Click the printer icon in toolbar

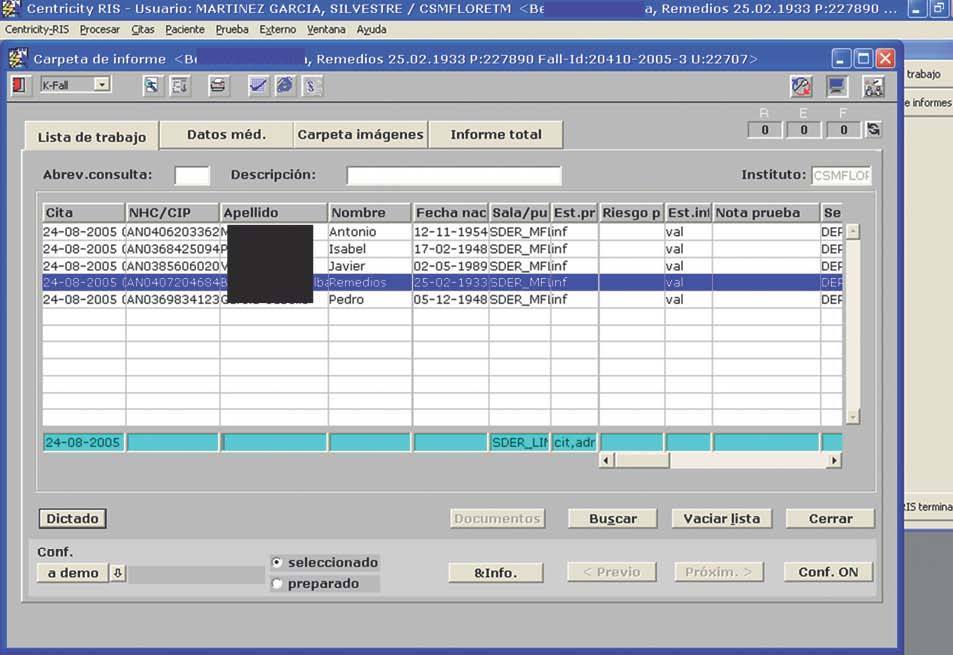tap(218, 86)
